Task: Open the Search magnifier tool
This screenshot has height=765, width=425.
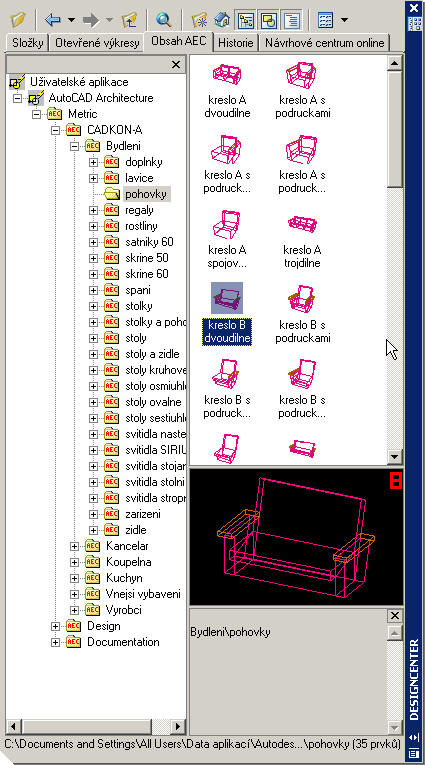Action: (x=163, y=20)
